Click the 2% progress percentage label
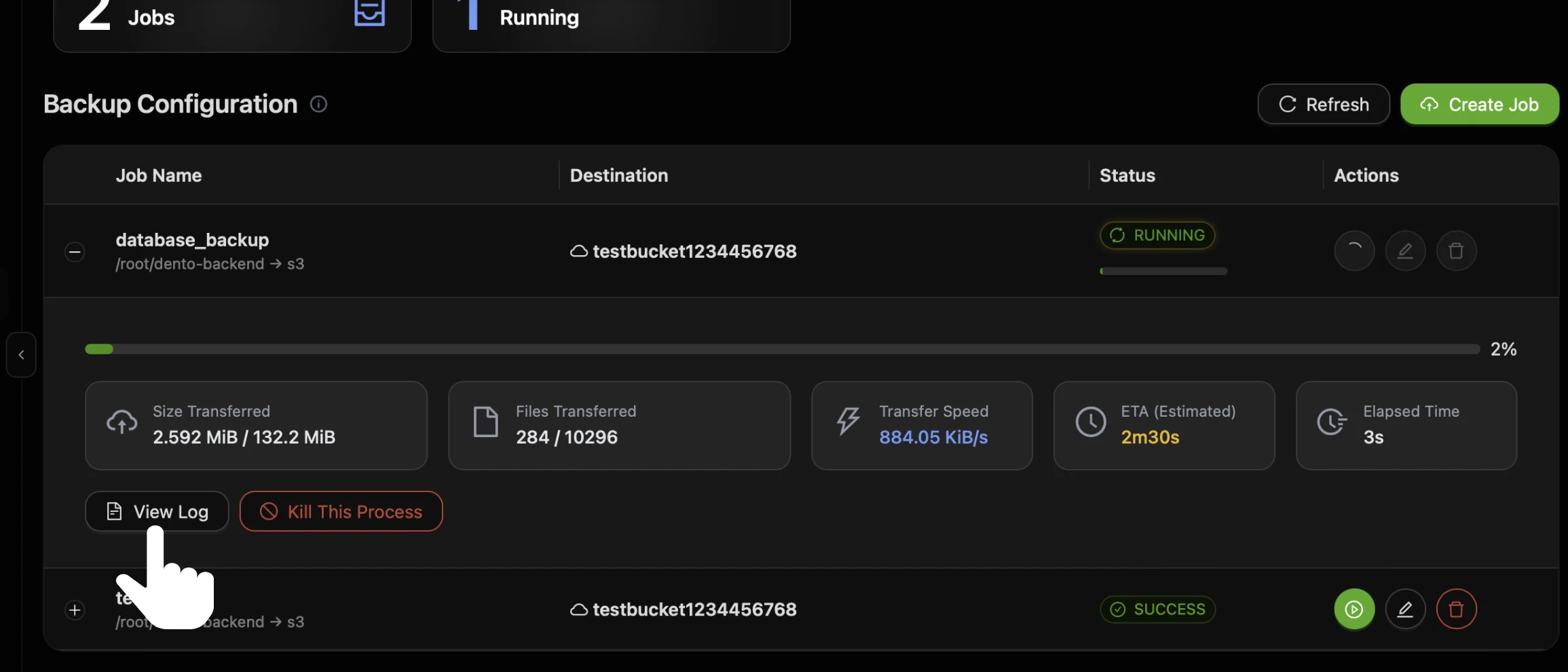 (x=1503, y=349)
